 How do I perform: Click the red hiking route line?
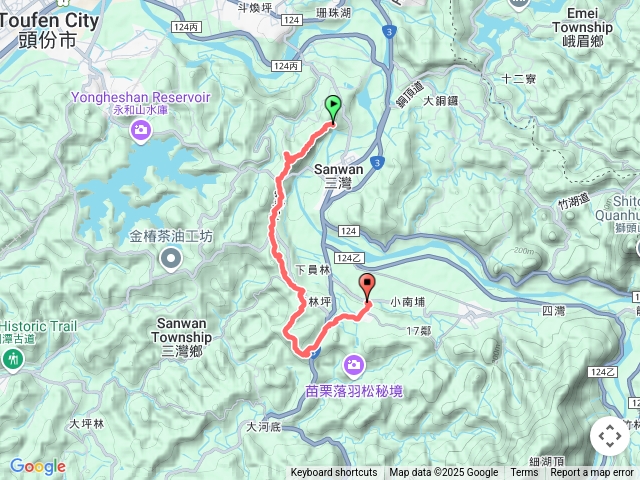click(273, 229)
